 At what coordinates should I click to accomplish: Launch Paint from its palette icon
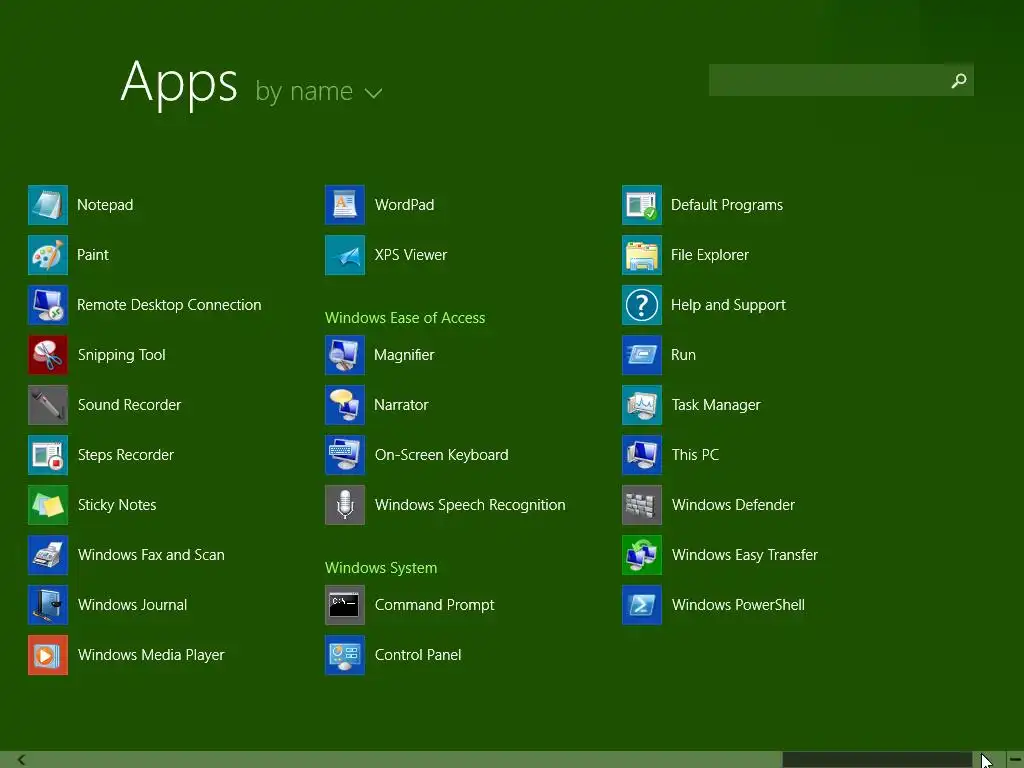(48, 255)
